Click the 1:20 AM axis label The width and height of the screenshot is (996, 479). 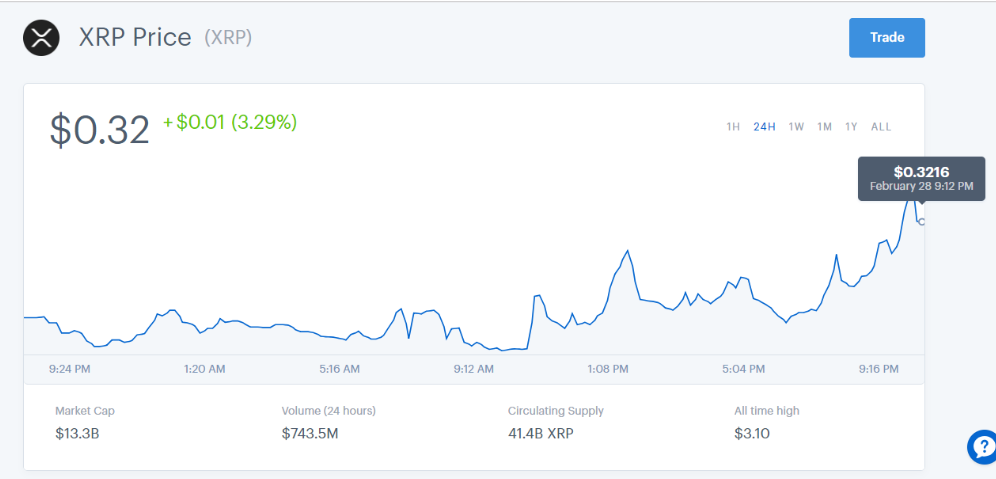(205, 369)
